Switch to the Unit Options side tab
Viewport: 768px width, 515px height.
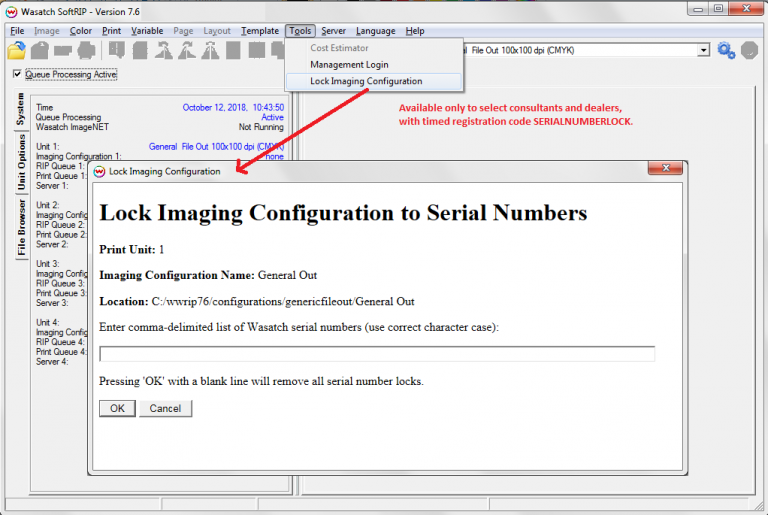21,163
